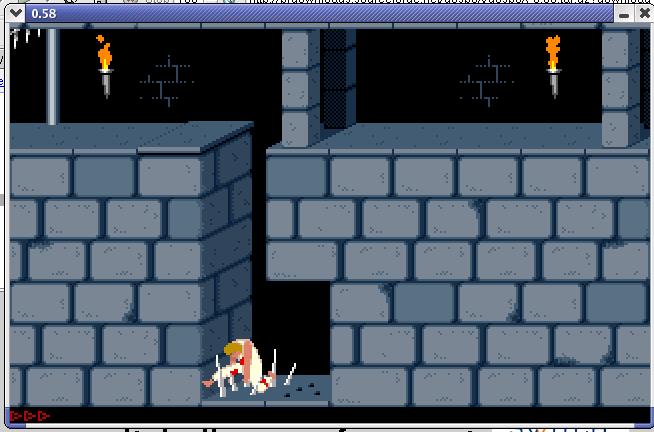The image size is (654, 432).
Task: Close the game window
Action: [x=644, y=14]
